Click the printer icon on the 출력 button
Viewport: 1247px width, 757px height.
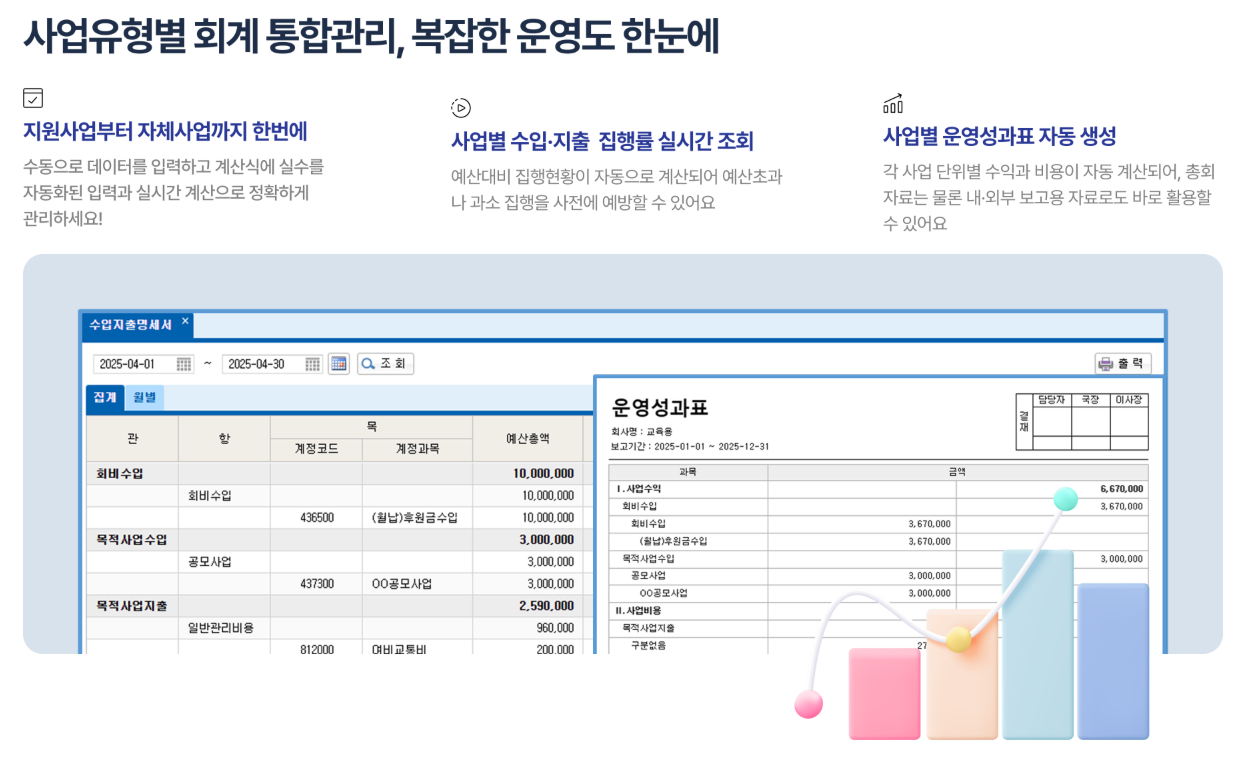coord(1106,363)
